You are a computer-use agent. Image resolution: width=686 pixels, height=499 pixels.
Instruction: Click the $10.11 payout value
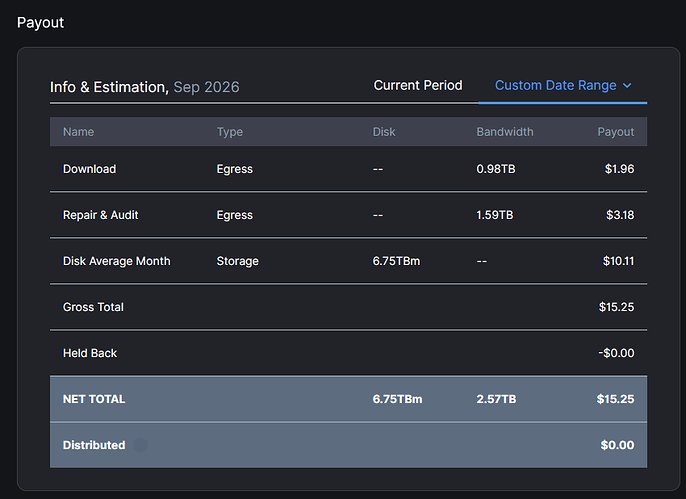[x=618, y=261]
